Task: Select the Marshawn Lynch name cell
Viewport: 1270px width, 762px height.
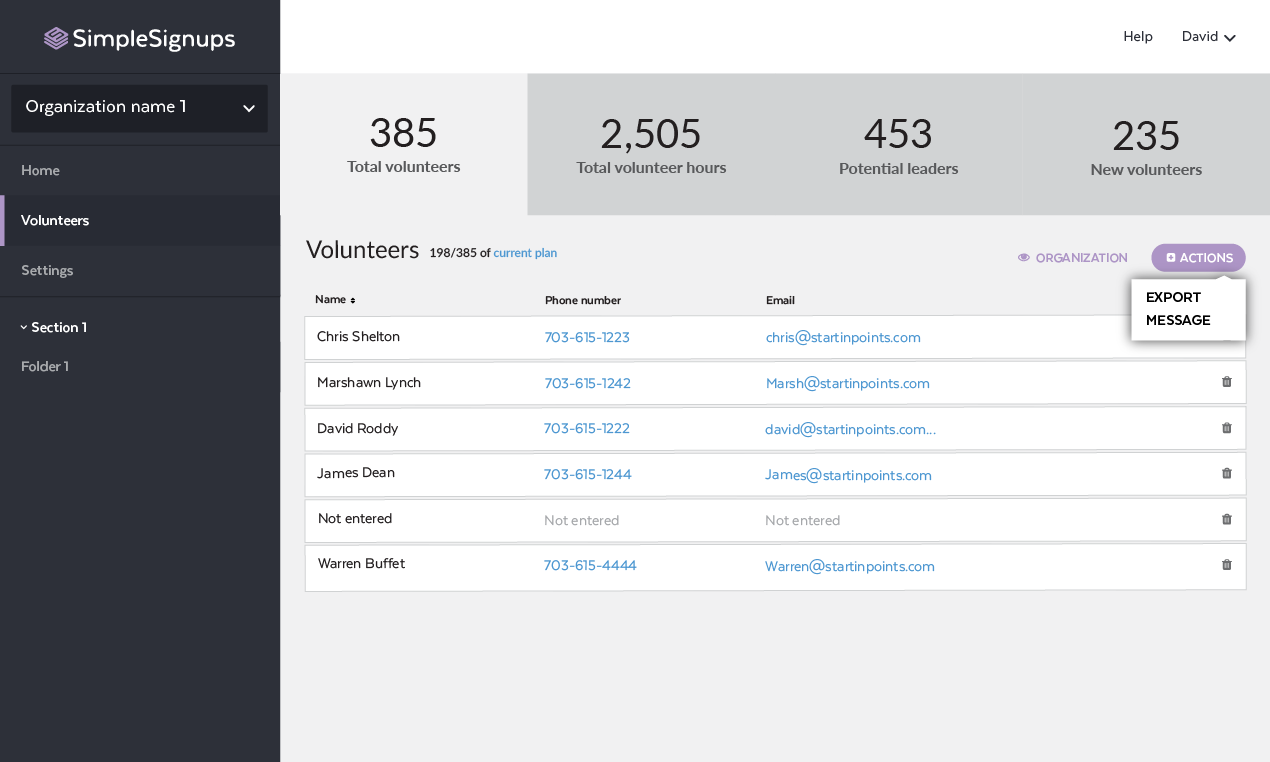Action: (369, 382)
